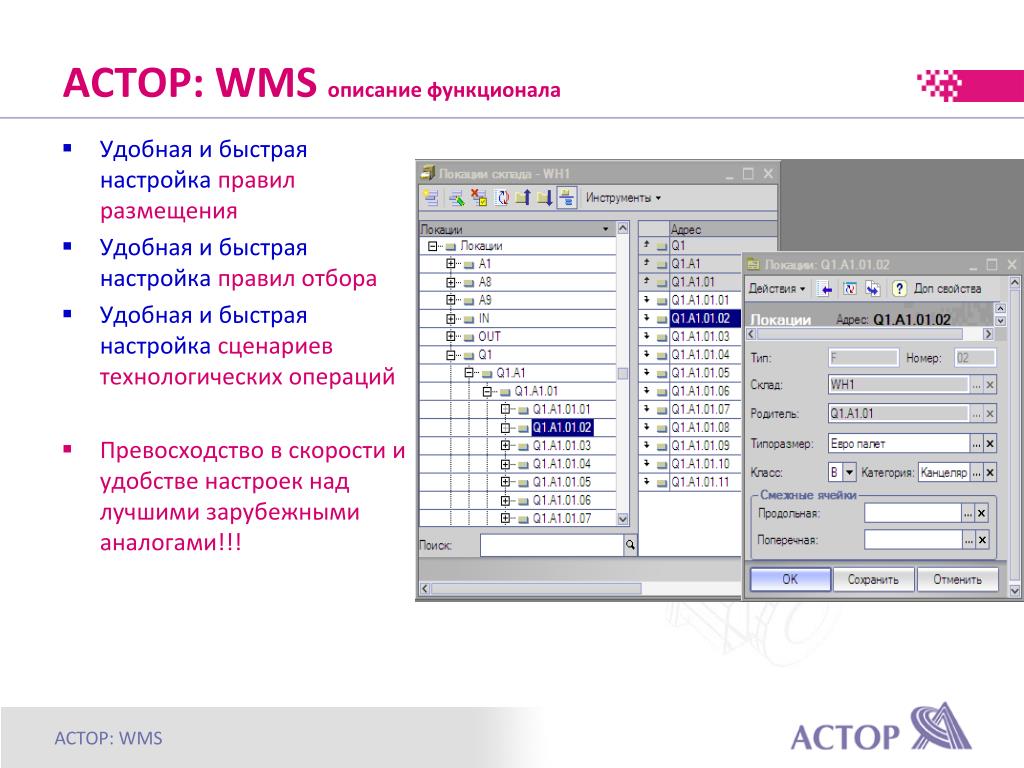Click the Сохранить button
The image size is (1024, 768).
tap(873, 579)
